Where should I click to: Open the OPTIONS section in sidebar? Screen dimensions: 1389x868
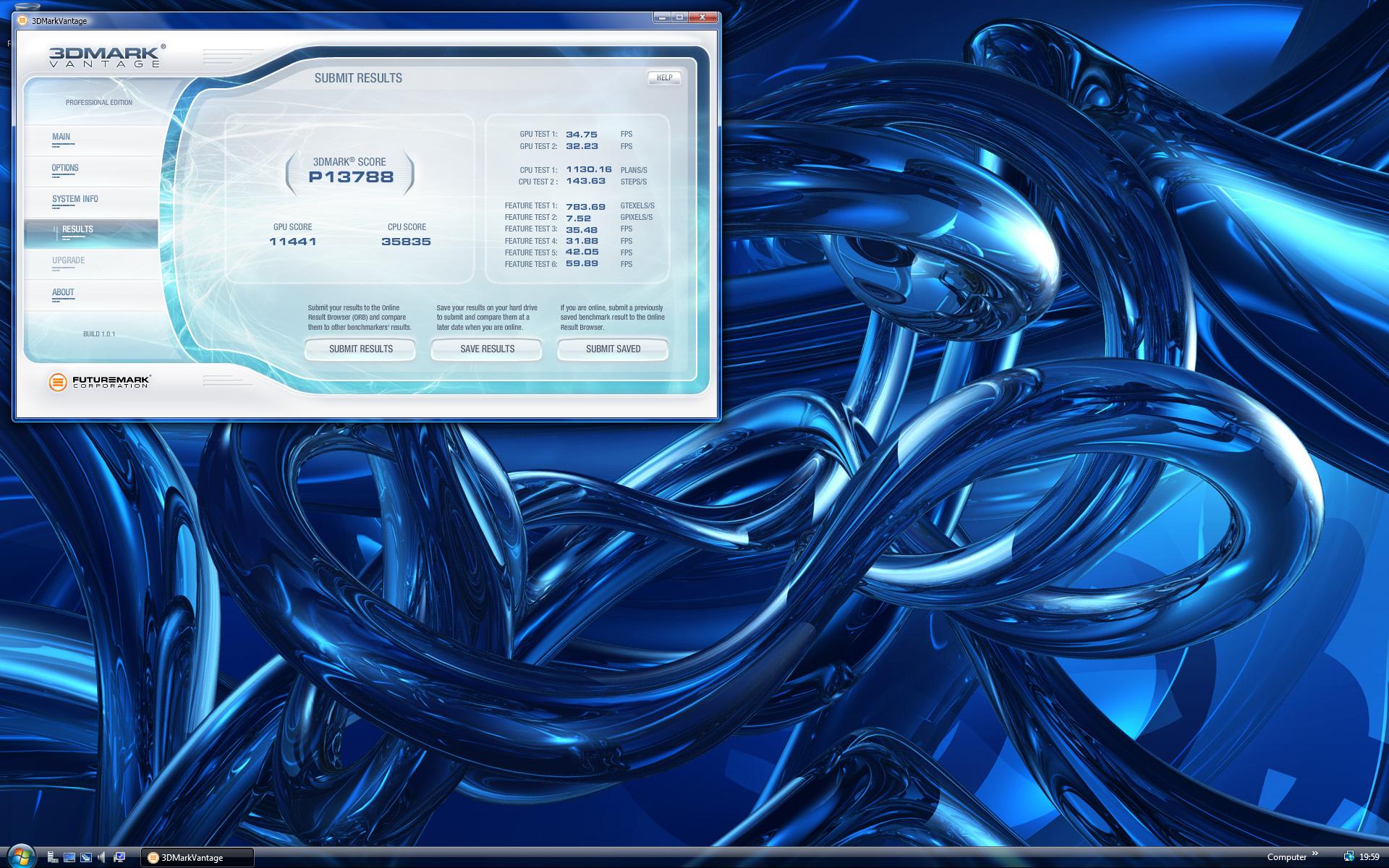coord(91,171)
